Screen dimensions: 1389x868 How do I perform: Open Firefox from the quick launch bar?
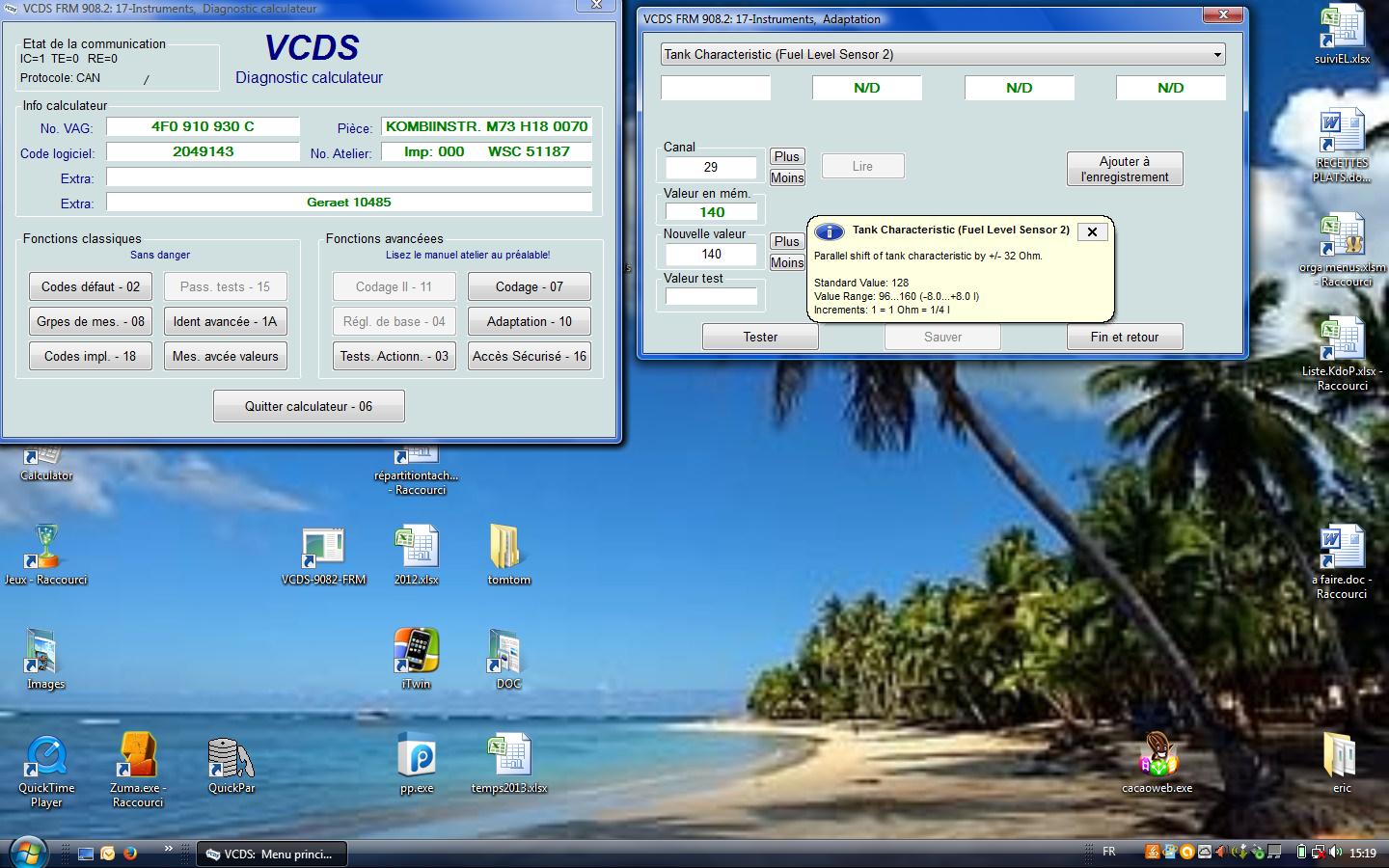tap(130, 854)
